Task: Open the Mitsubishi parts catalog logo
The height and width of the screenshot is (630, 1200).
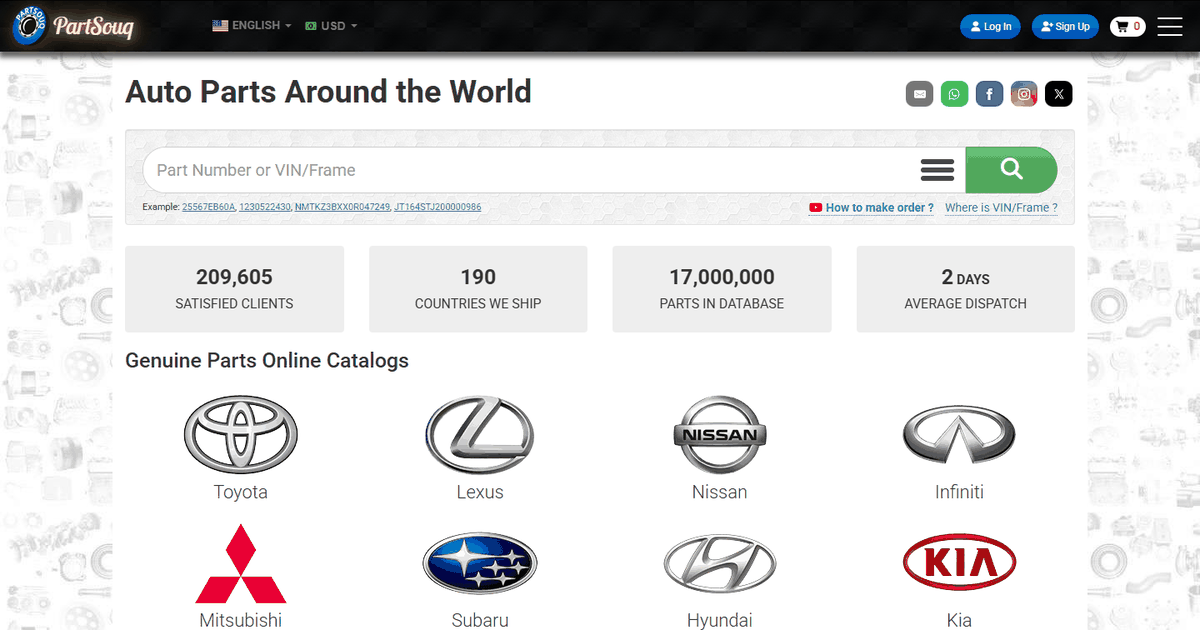Action: (241, 563)
